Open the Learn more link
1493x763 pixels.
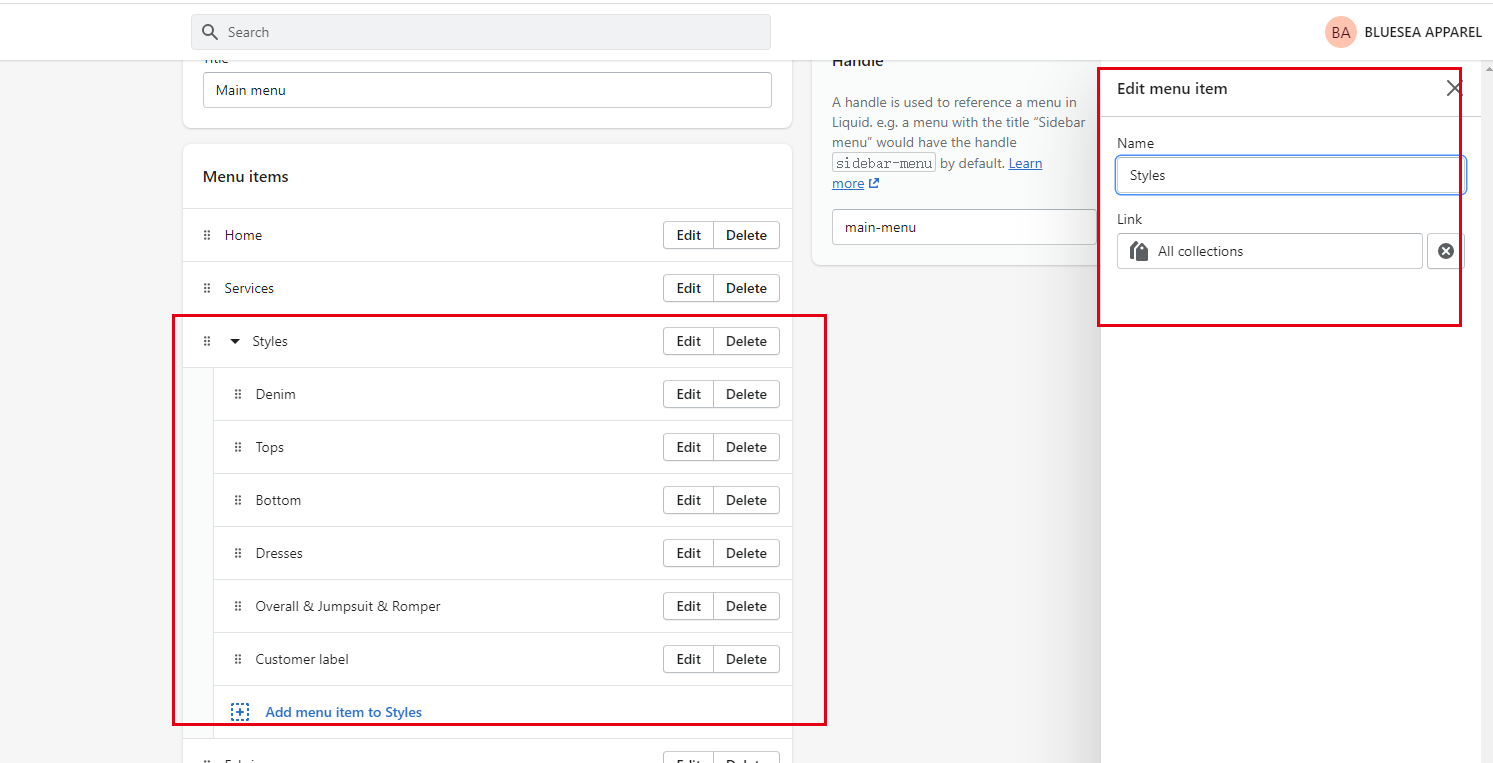pos(1025,163)
